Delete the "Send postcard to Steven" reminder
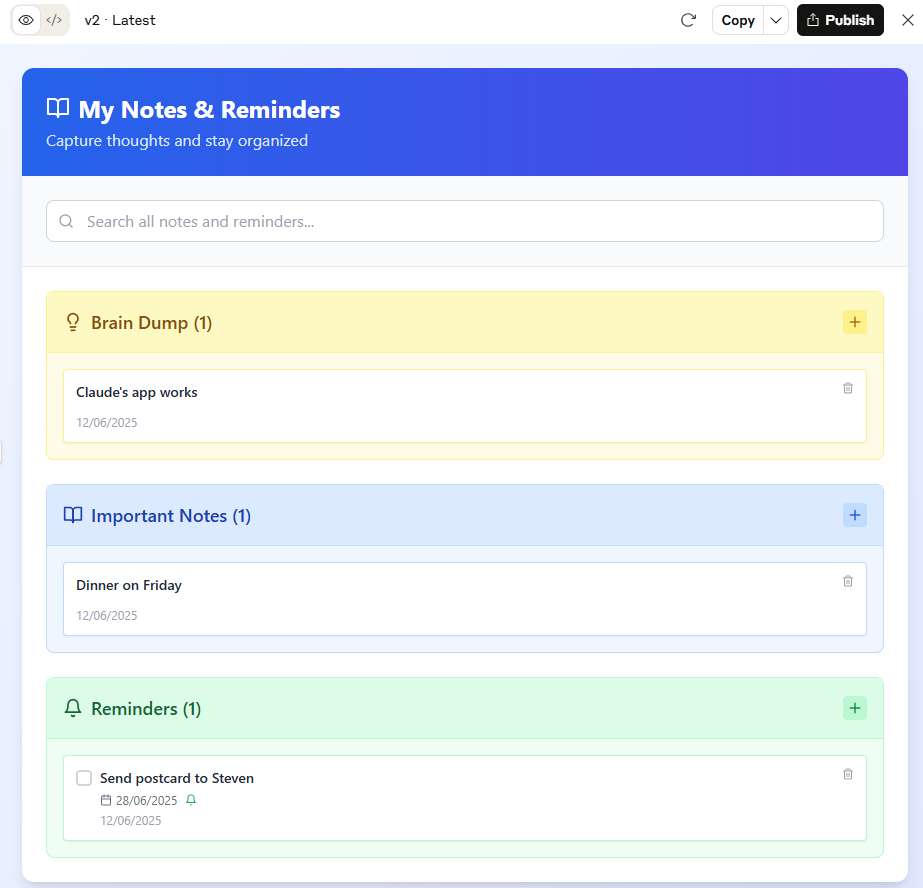This screenshot has height=888, width=923. click(848, 774)
